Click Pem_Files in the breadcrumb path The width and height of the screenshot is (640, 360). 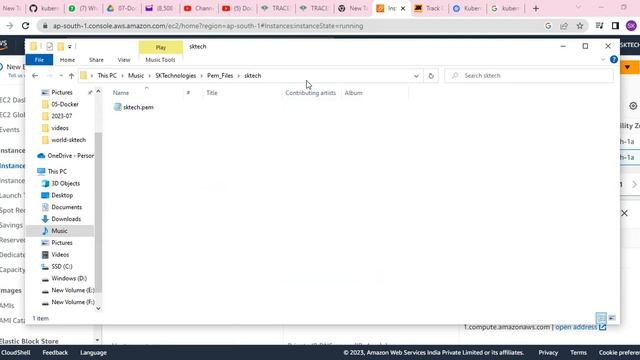tap(220, 76)
